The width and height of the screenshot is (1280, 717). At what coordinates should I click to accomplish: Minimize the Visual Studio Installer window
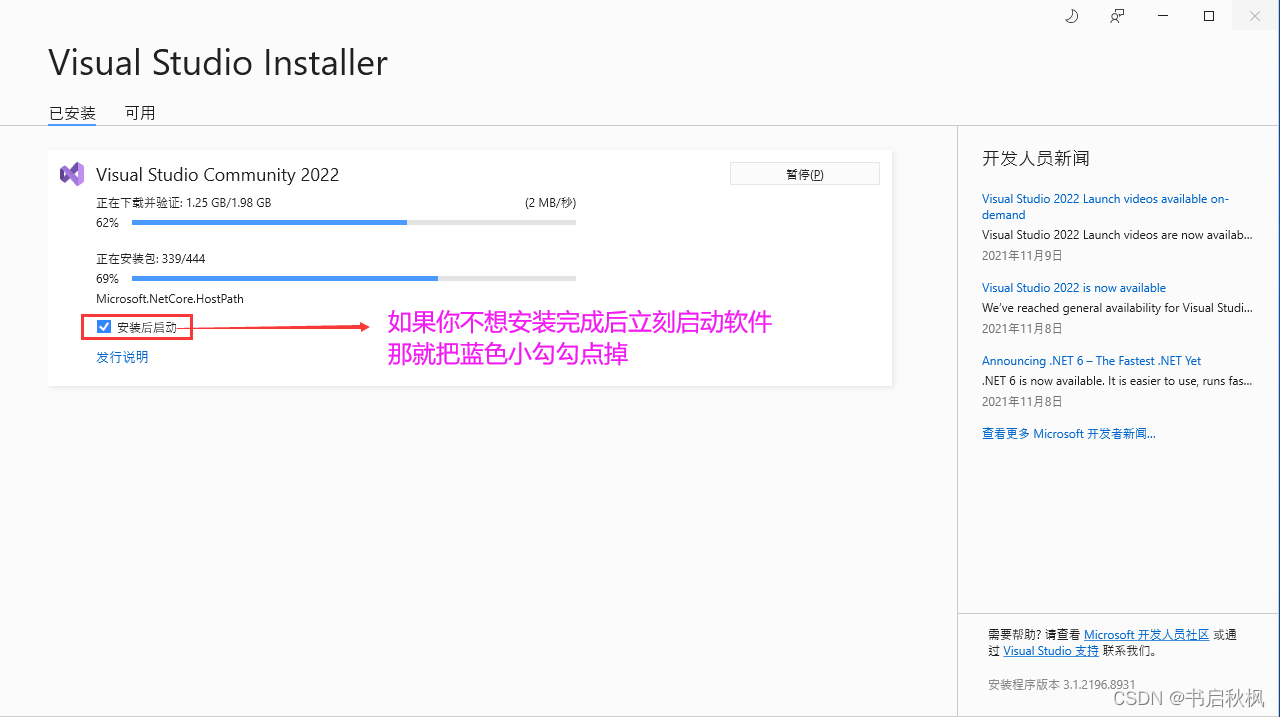(x=1163, y=16)
